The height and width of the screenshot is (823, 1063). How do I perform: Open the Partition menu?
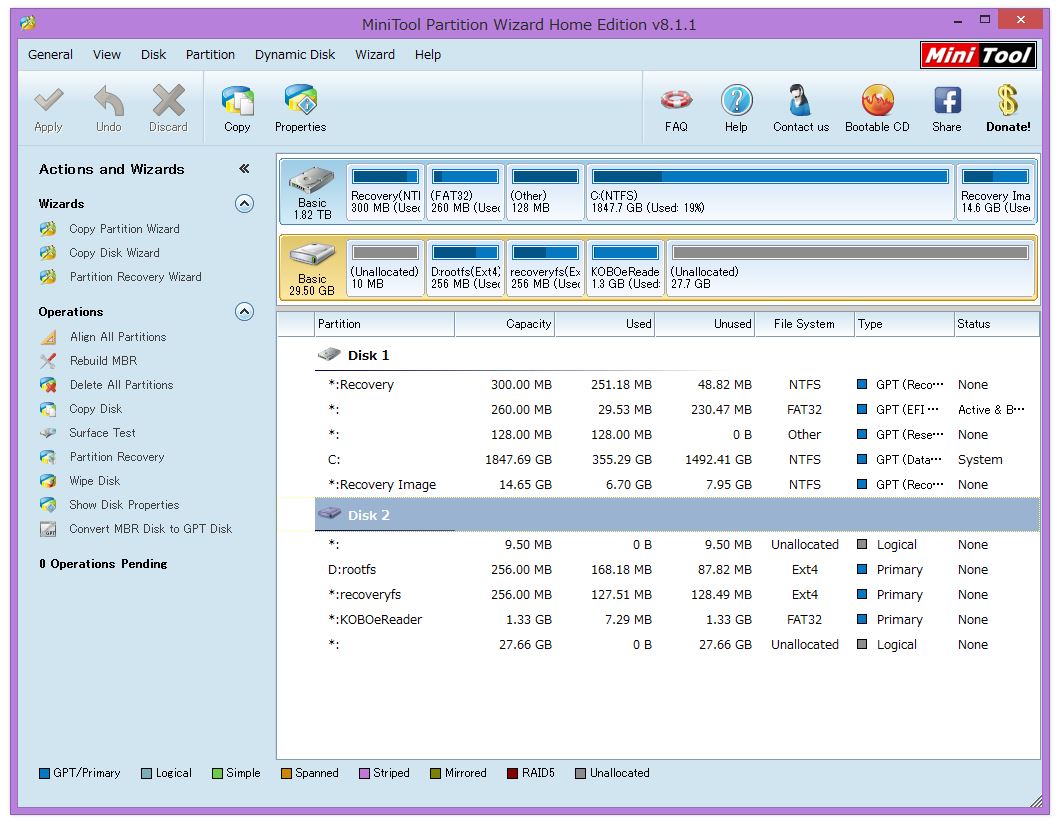coord(210,55)
